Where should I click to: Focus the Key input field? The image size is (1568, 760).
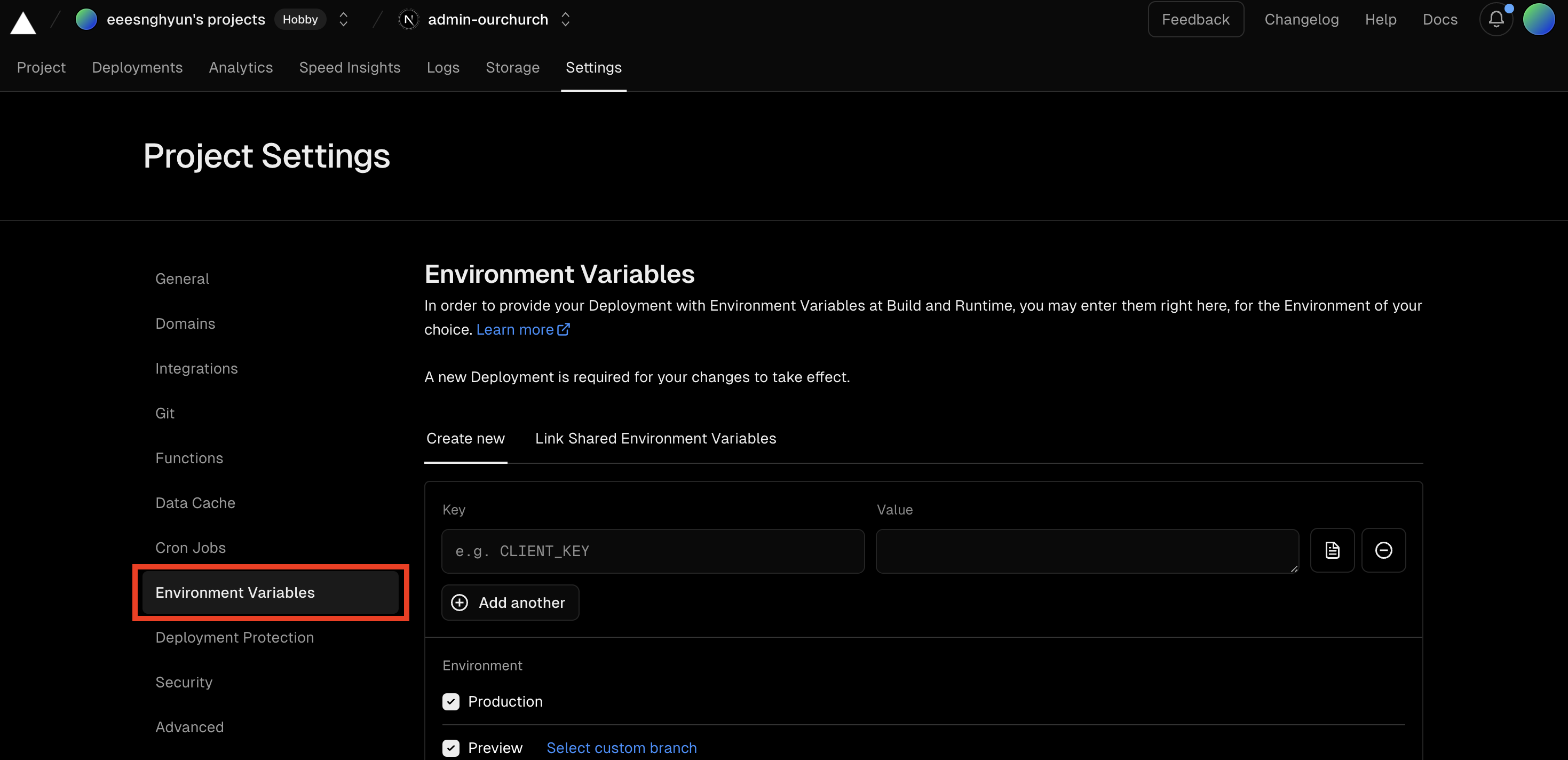pos(653,551)
